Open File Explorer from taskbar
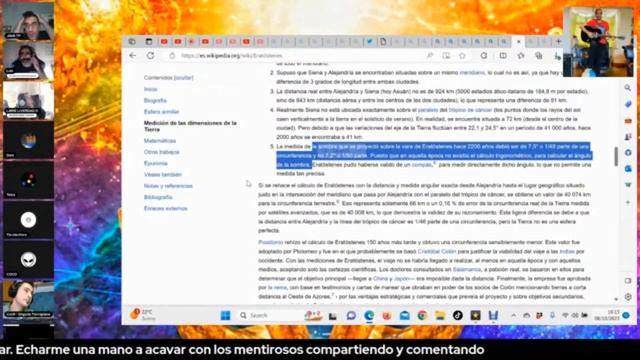Screen dimensions: 640x360 pos(440,315)
